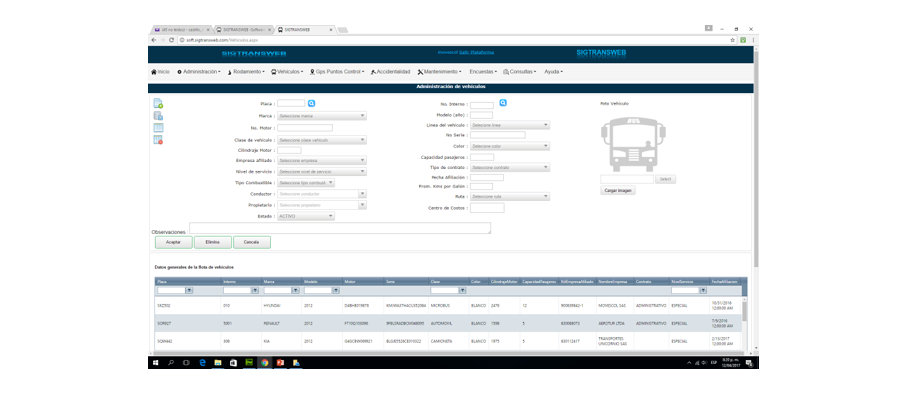Viewport: 907px width, 407px height.
Task: Open the Estado dropdown showing ACTIVO
Action: pyautogui.click(x=305, y=216)
